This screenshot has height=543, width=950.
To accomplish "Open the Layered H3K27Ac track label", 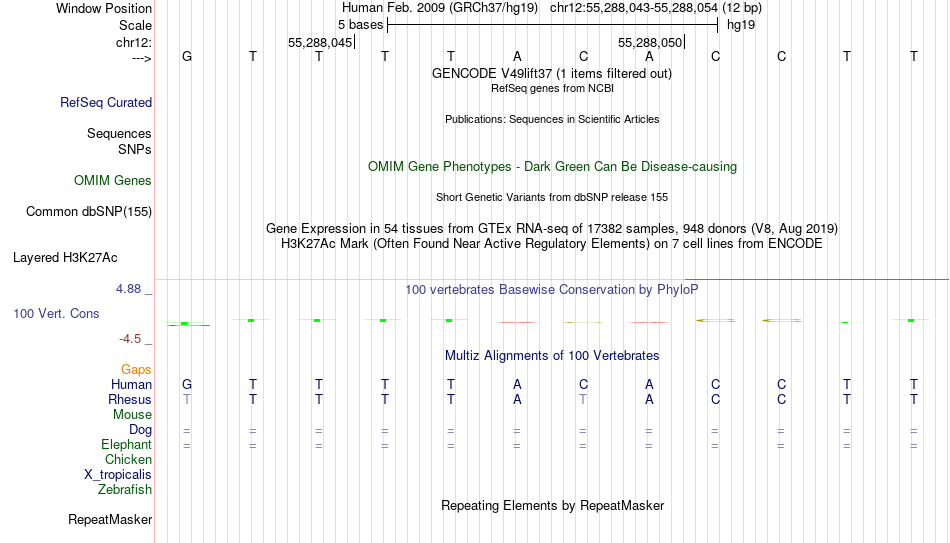I will (x=65, y=258).
